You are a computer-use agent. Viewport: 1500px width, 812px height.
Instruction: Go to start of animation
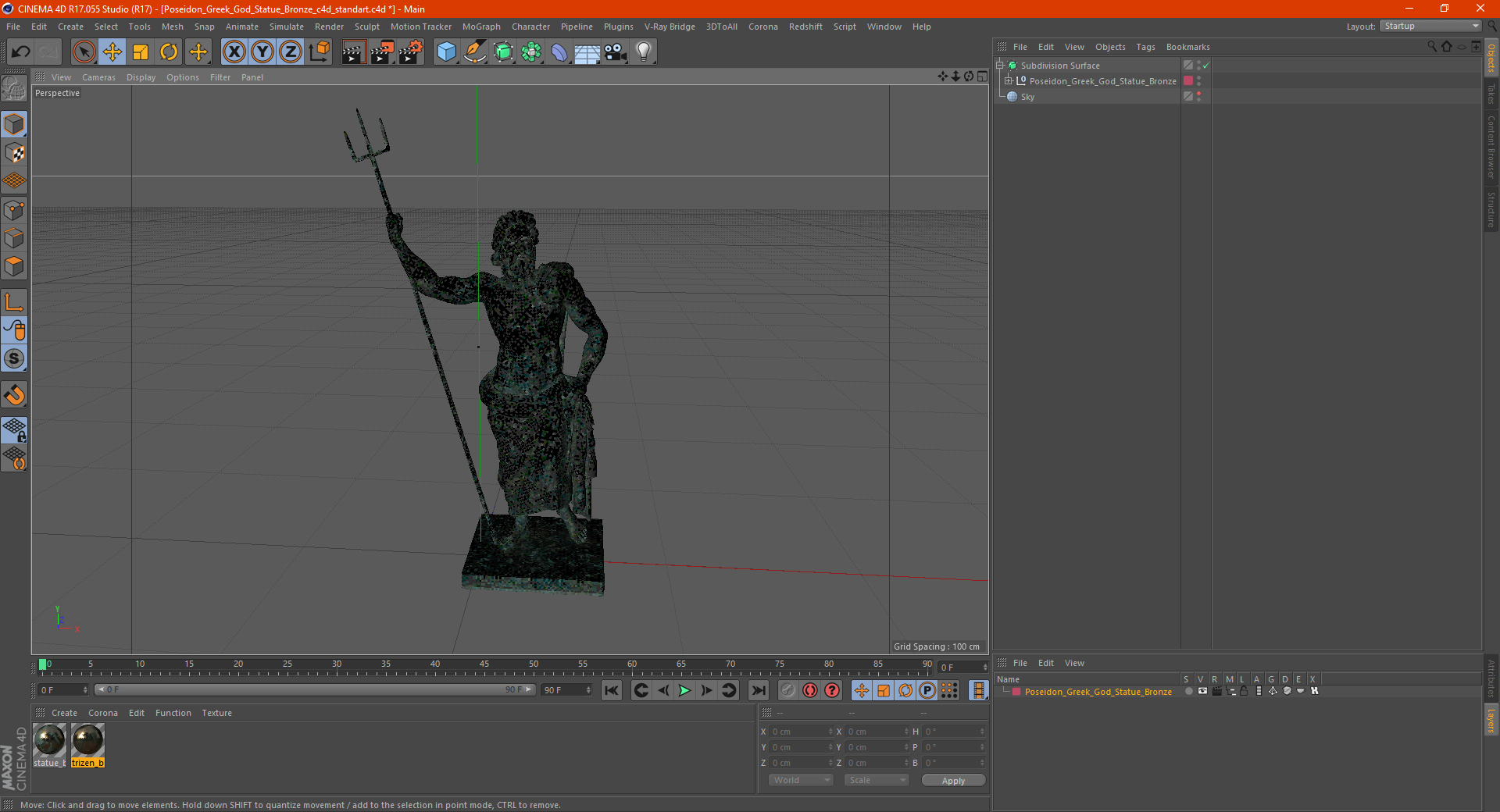612,690
